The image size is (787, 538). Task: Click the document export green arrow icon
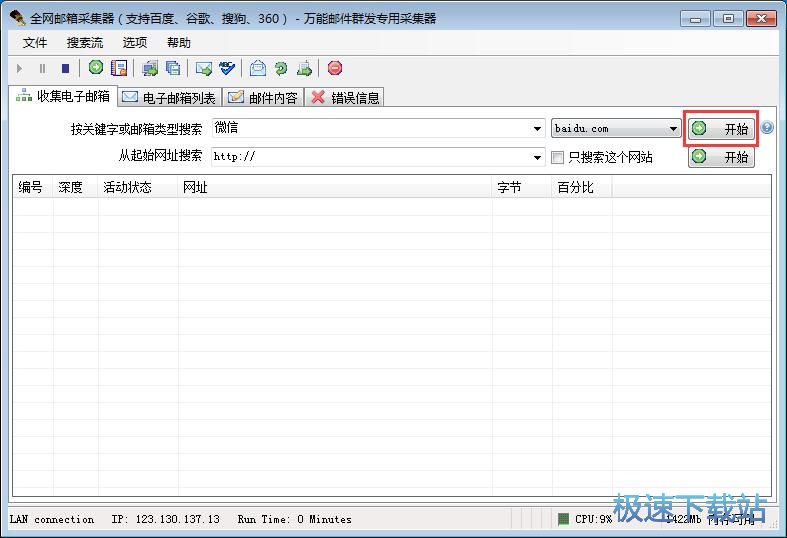(304, 68)
